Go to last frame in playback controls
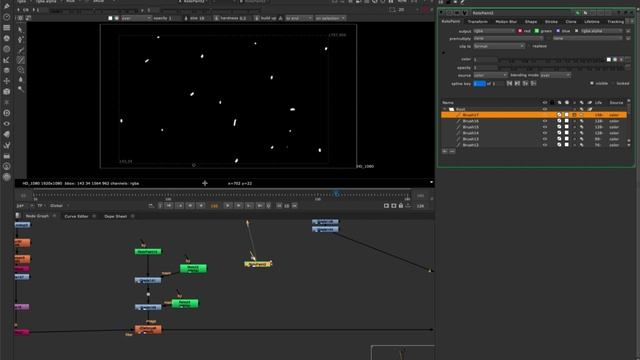640x360 pixels. point(260,206)
